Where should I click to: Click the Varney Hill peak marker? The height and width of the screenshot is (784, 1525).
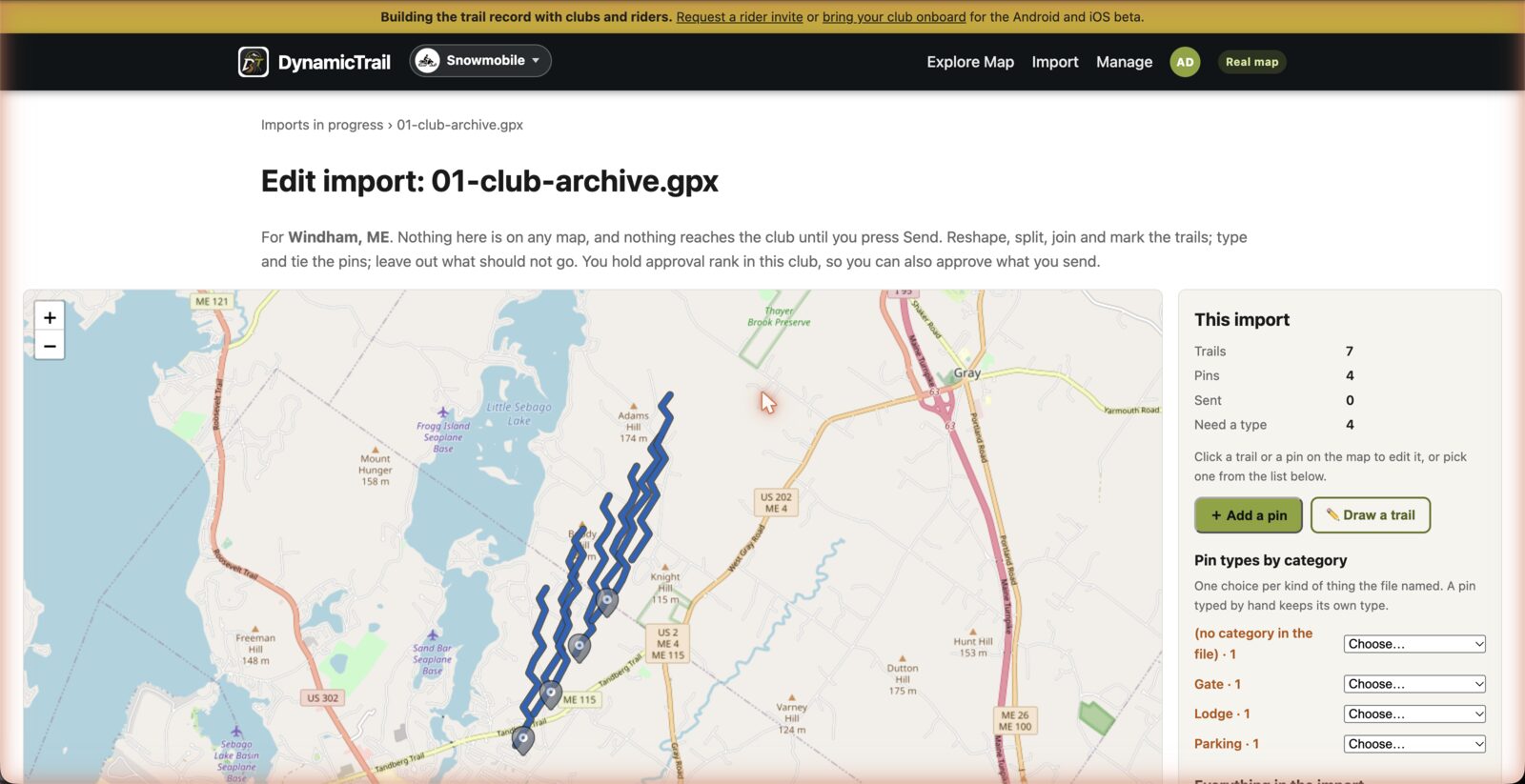point(792,697)
